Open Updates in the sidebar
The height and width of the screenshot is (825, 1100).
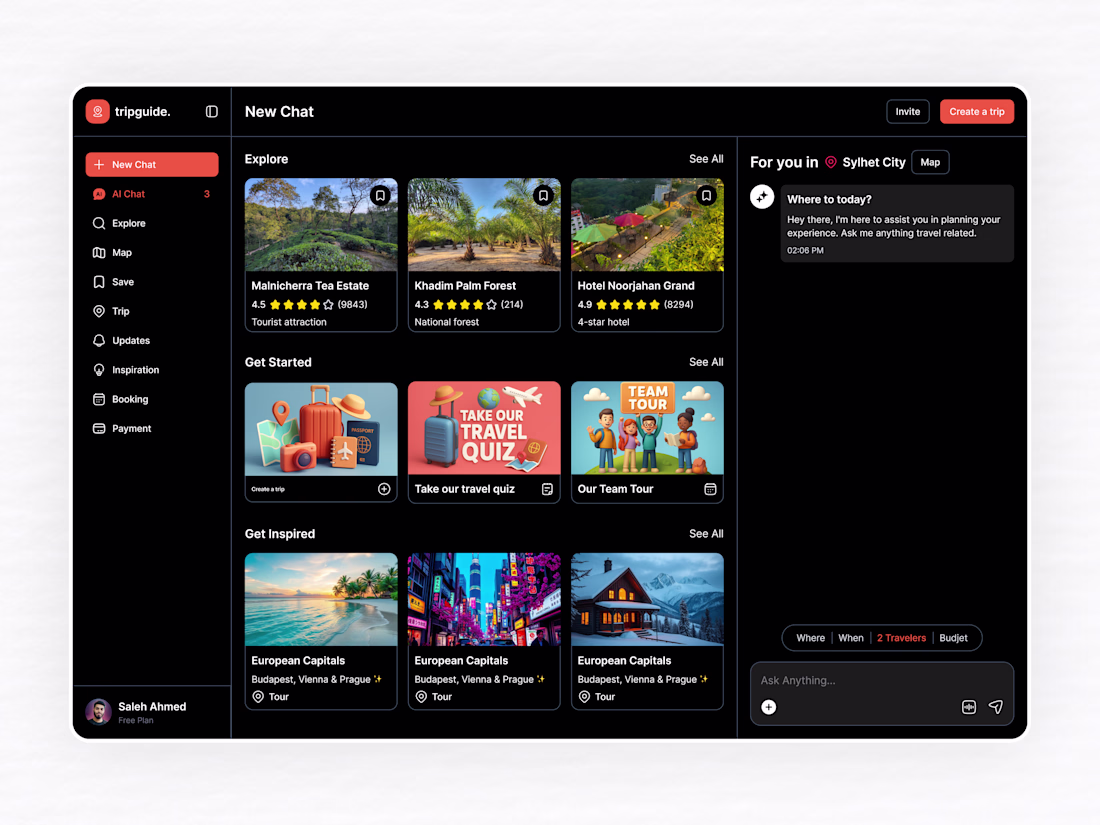pyautogui.click(x=152, y=340)
